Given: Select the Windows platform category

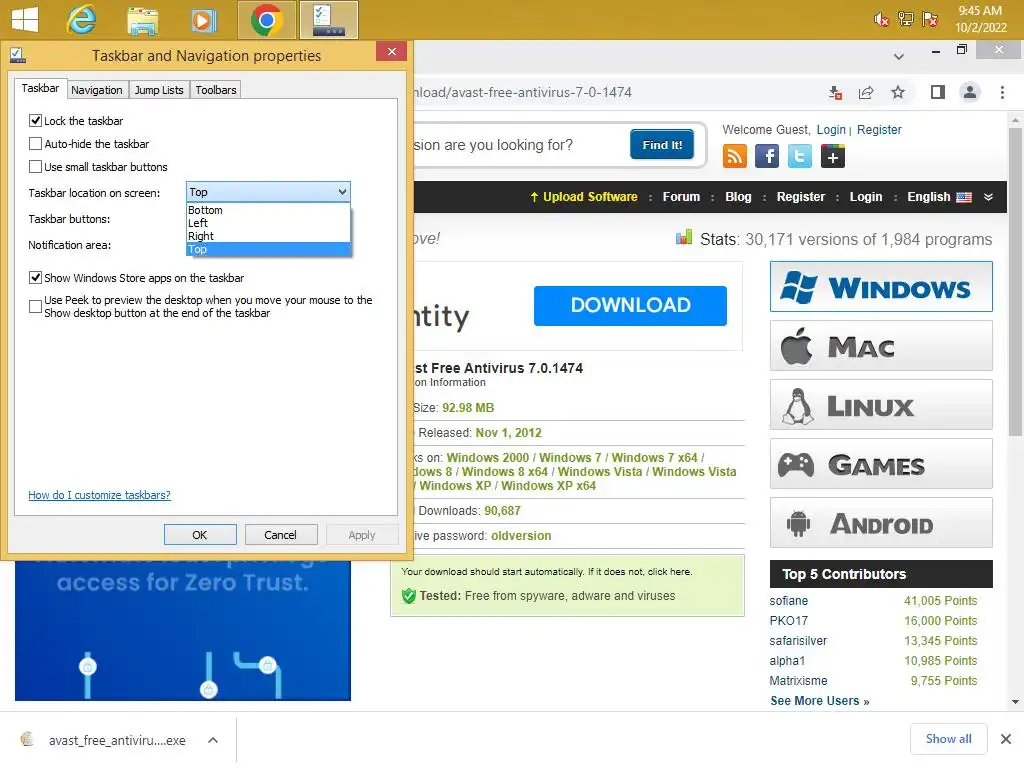Looking at the screenshot, I should 881,287.
